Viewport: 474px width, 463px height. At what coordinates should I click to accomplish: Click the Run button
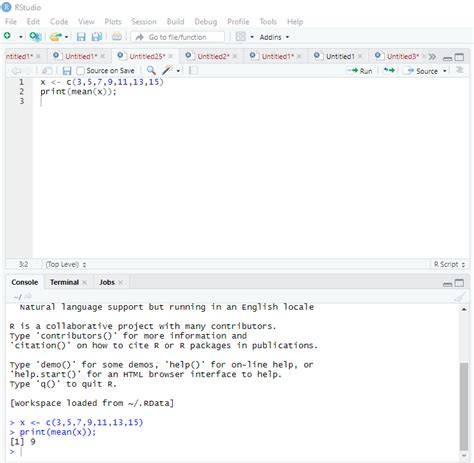360,71
